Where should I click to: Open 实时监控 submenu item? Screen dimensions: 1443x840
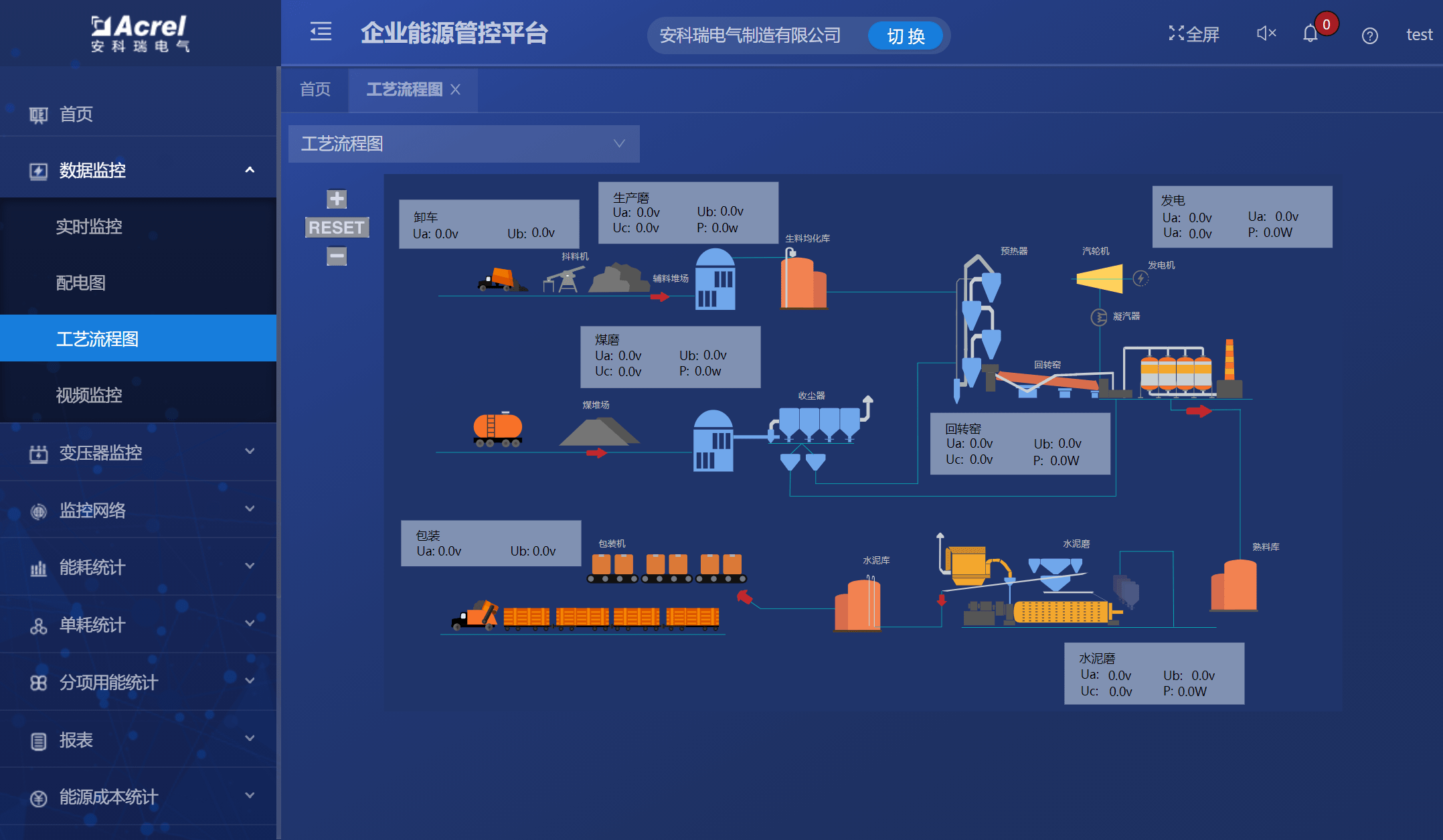pyautogui.click(x=138, y=227)
